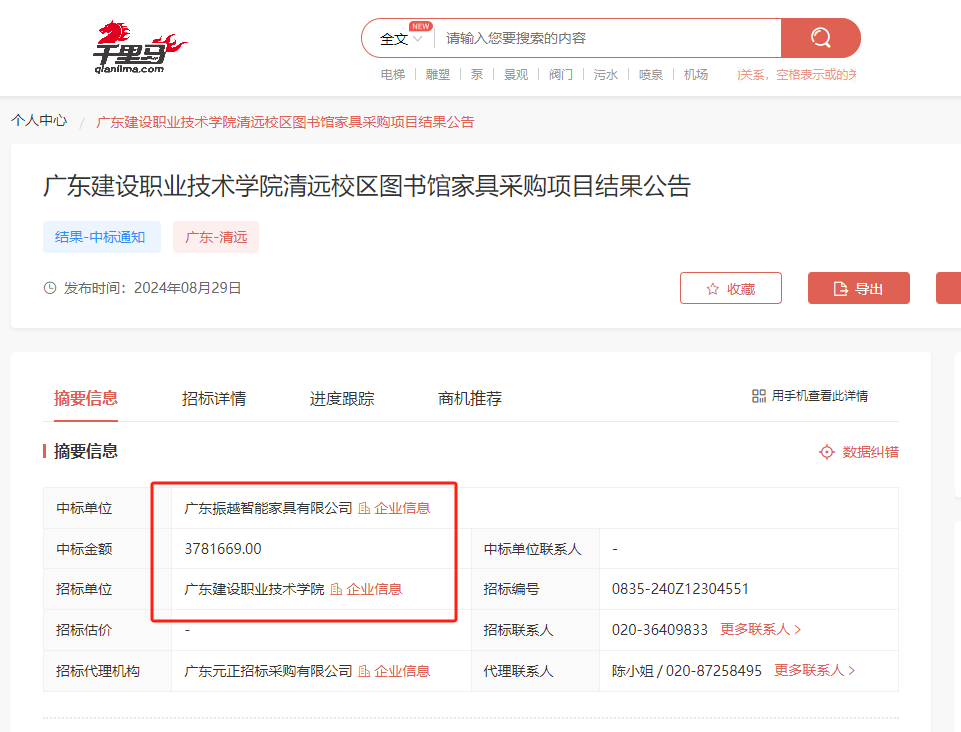Open 企业信息 for 广东建设职业技术学院
961x732 pixels.
(x=374, y=590)
